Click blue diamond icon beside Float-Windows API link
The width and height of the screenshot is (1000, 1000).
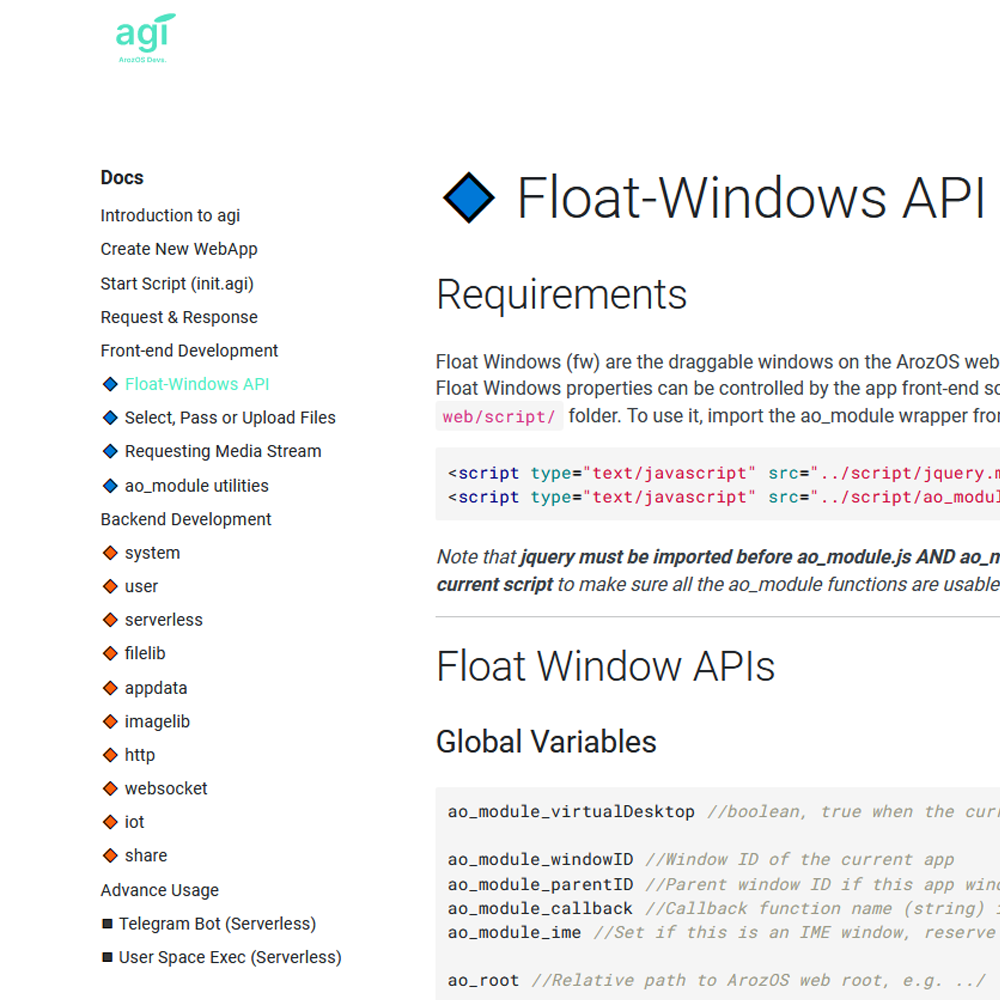tap(110, 384)
